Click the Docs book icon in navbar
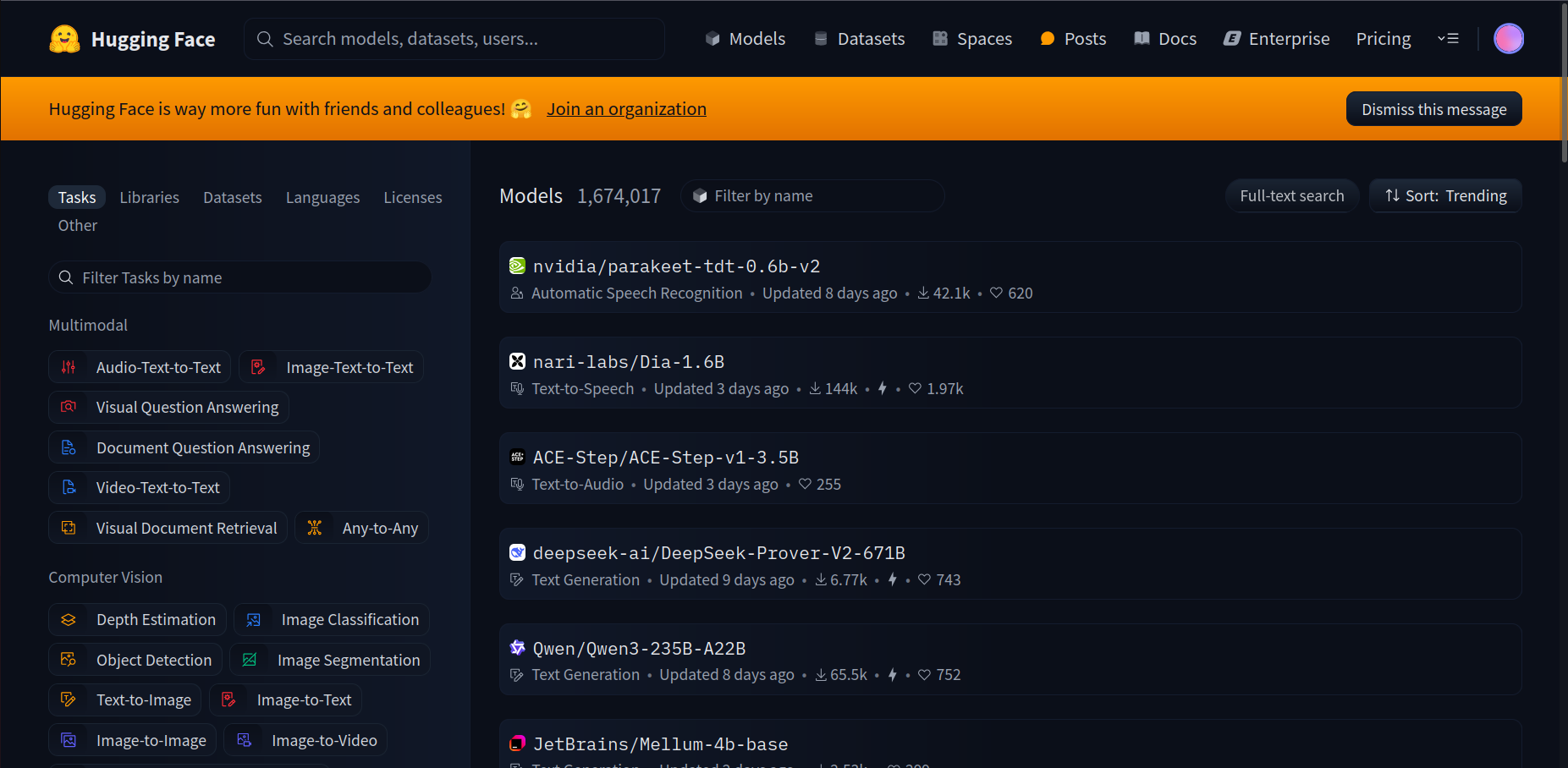The width and height of the screenshot is (1568, 768). tap(1142, 39)
